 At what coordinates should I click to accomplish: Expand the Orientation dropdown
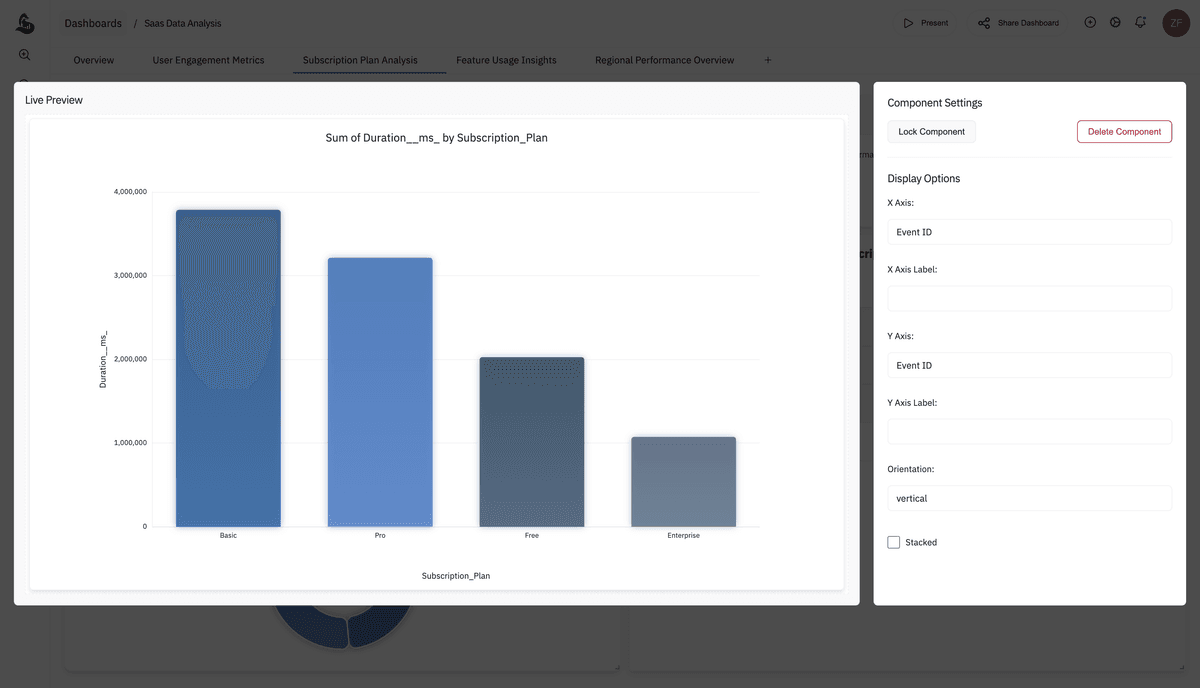coord(1029,498)
